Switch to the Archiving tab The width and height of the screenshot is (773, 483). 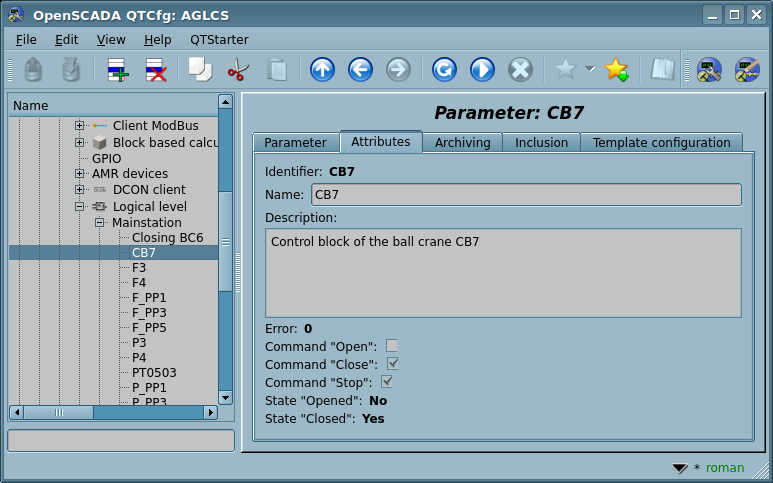(x=462, y=143)
